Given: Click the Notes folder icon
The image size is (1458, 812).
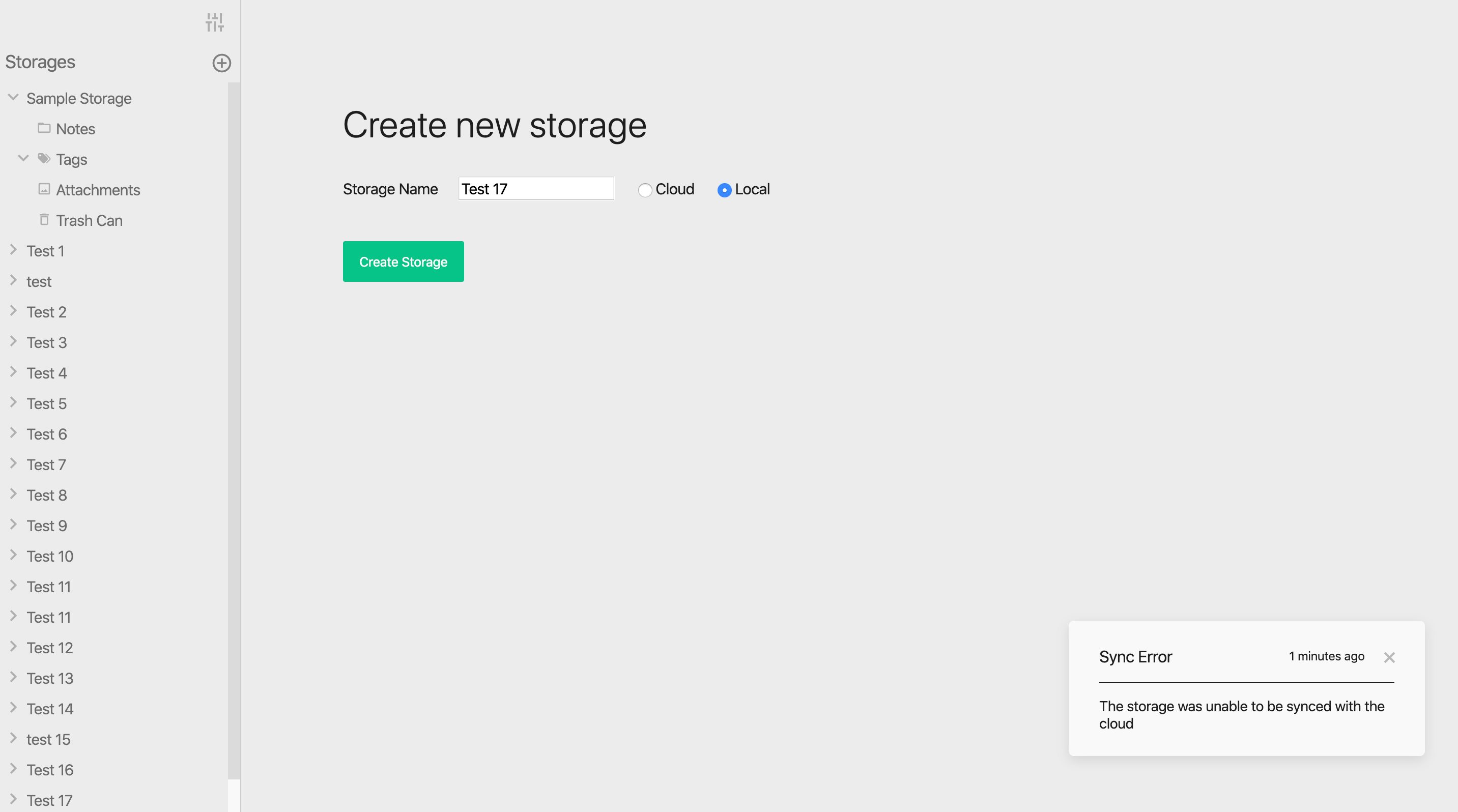Looking at the screenshot, I should [x=44, y=128].
